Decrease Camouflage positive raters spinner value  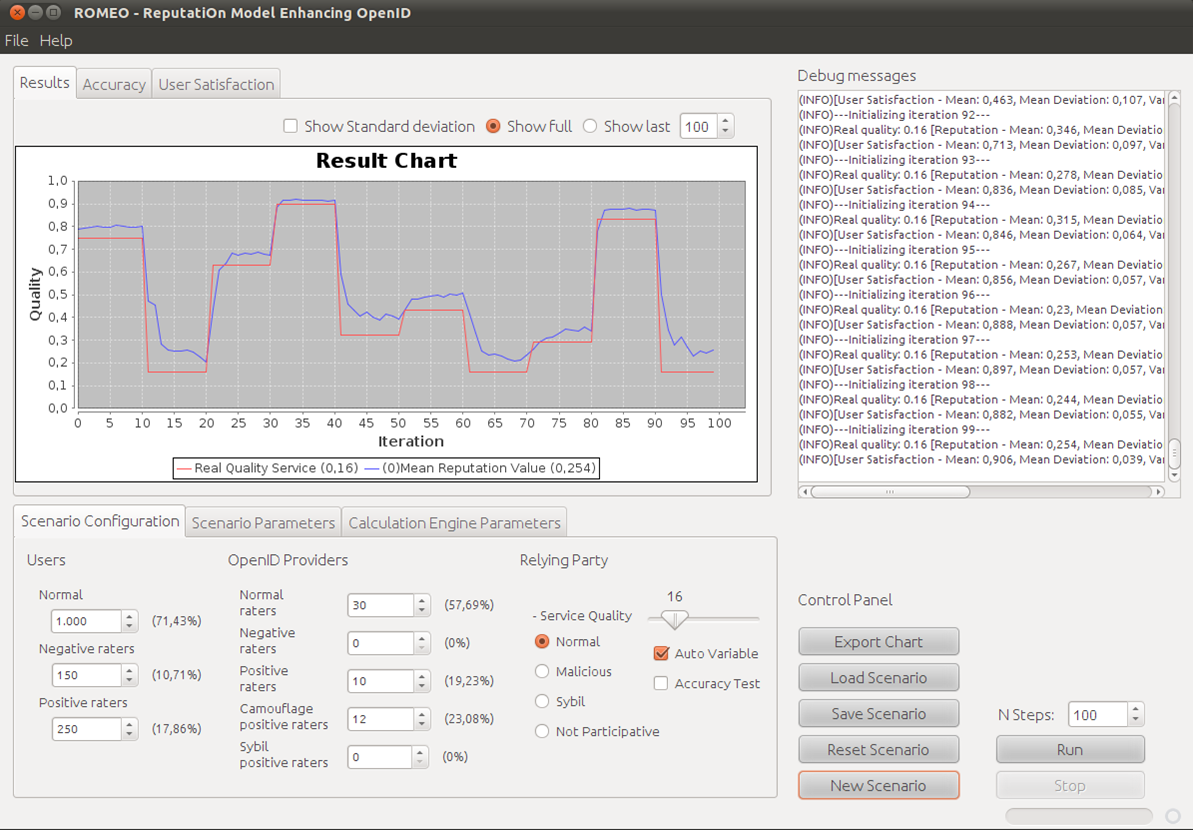tap(421, 725)
